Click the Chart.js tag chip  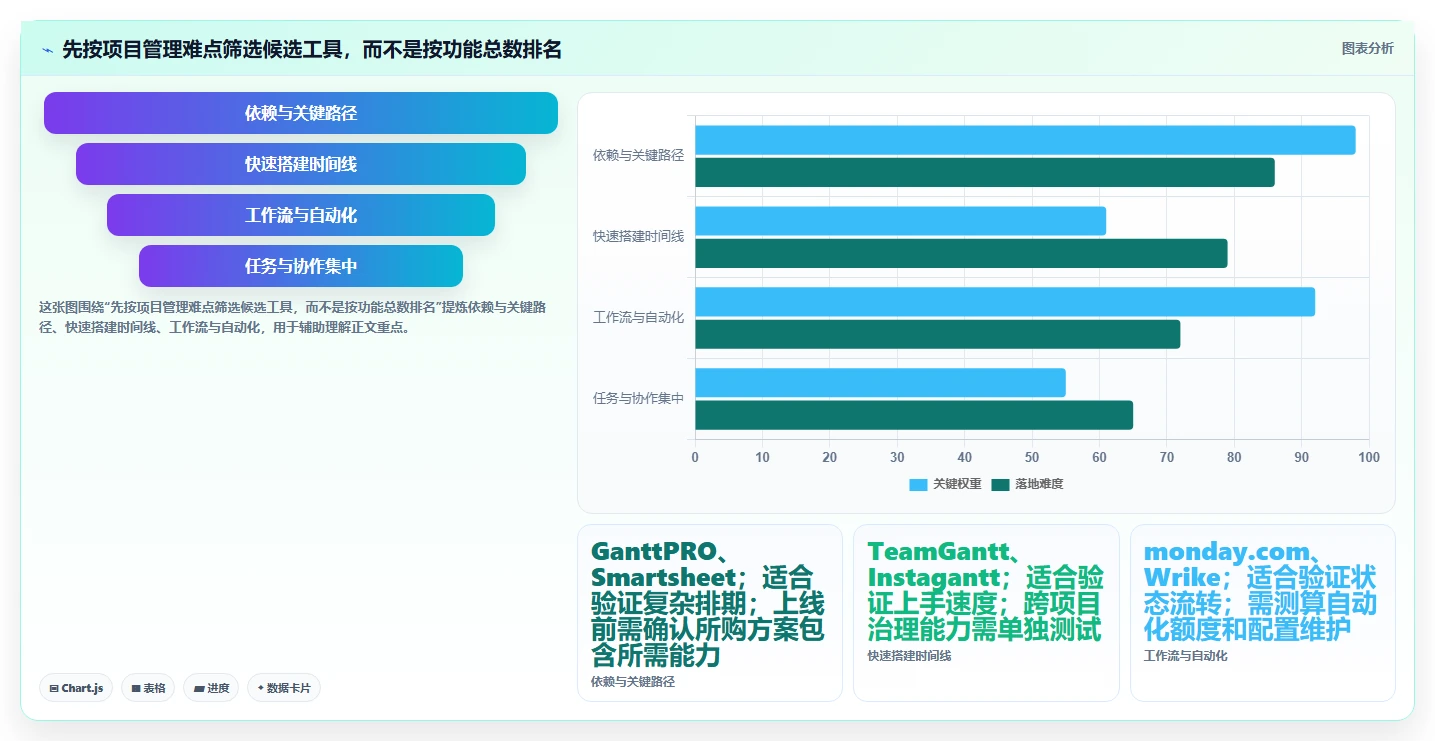tap(76, 688)
